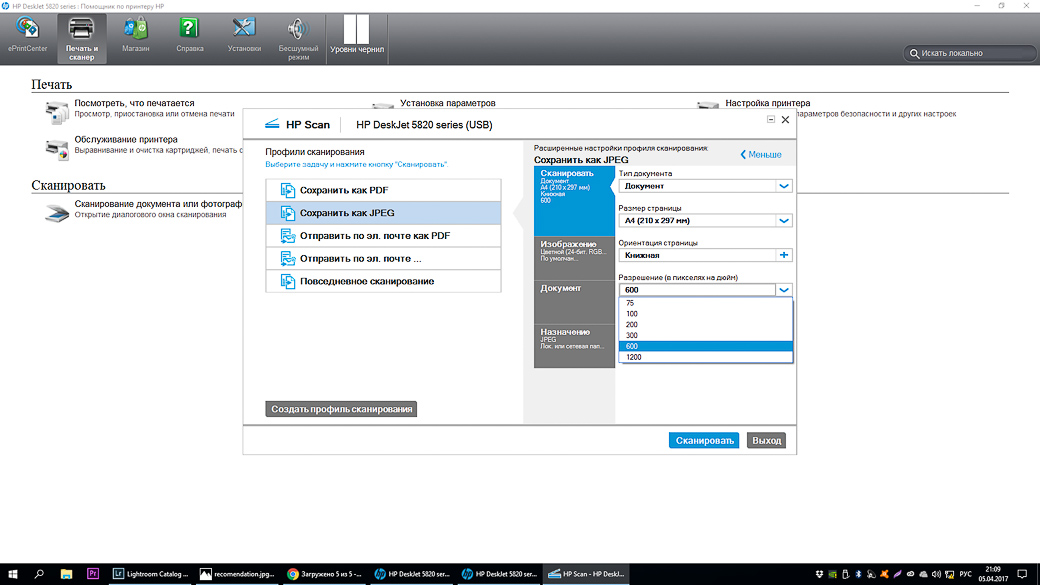The height and width of the screenshot is (585, 1040).
Task: Click the Сканировать button
Action: [x=704, y=440]
